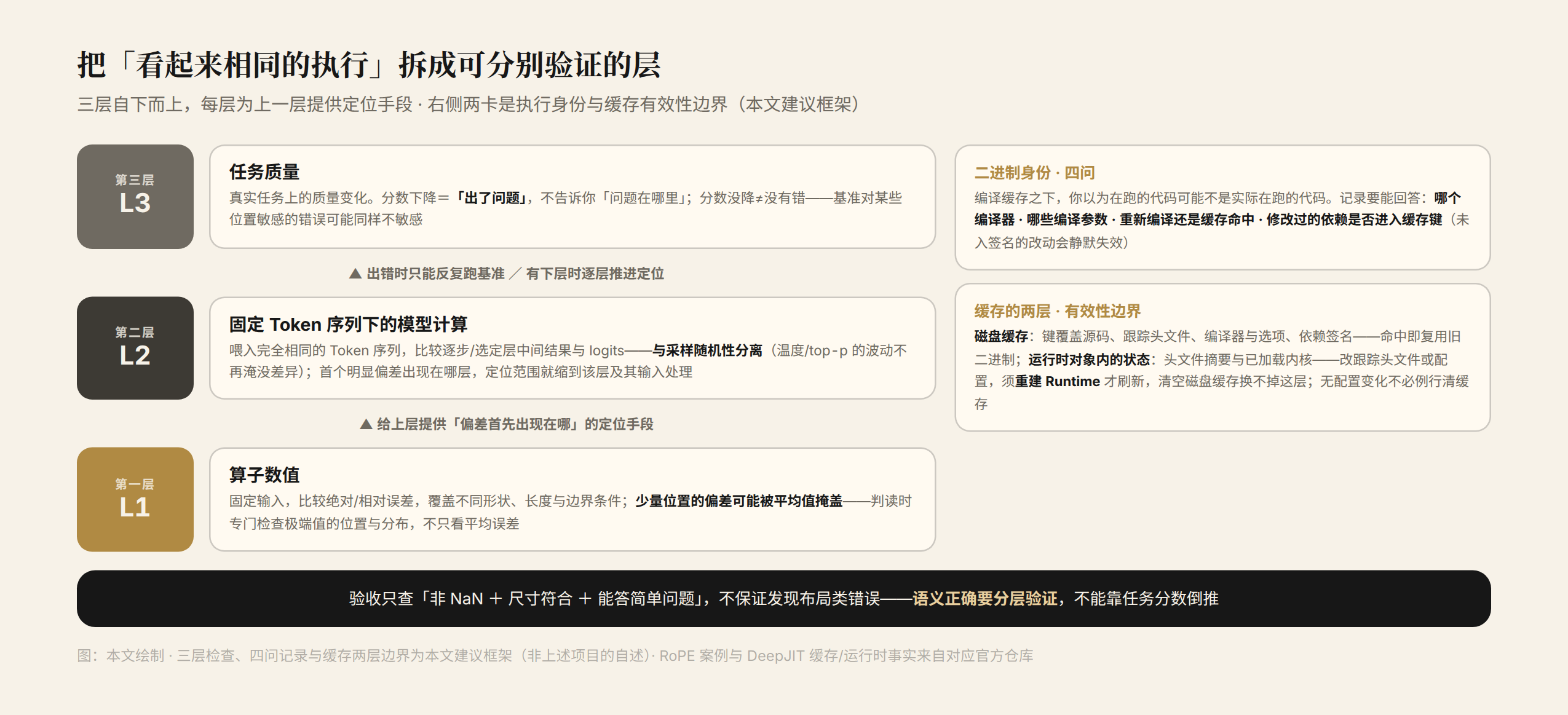Viewport: 1568px width, 715px height.
Task: Click the card title 缓存的两层 · 有效性边界
Action: coord(1058,311)
